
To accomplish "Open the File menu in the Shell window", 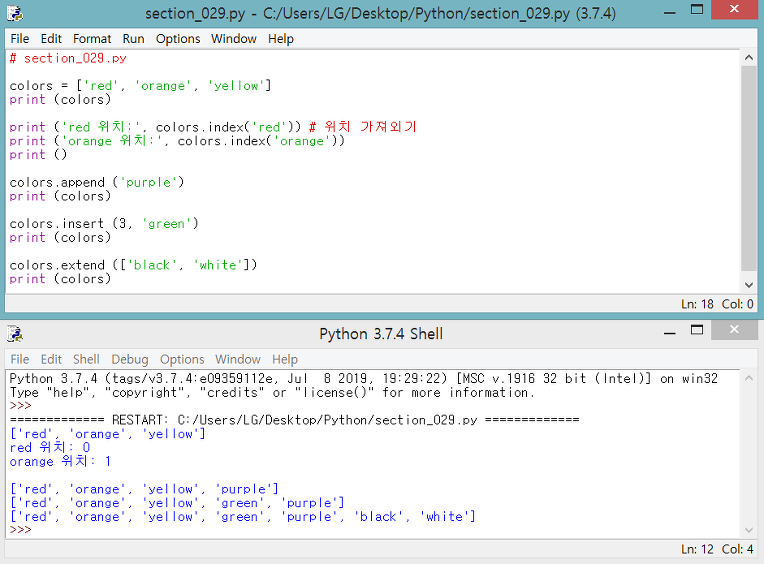I will click(x=20, y=359).
